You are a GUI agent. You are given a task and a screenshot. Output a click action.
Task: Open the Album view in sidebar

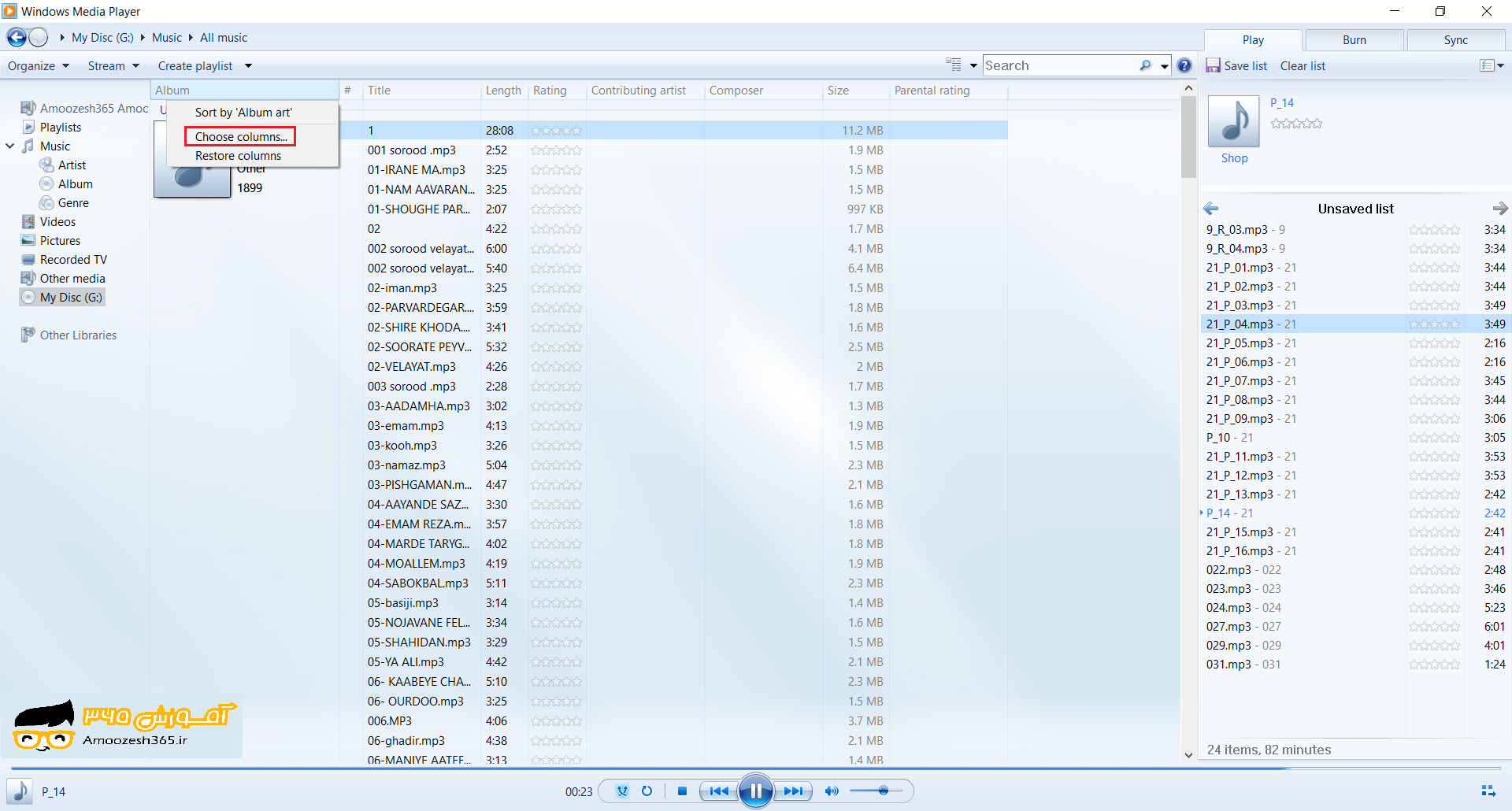tap(75, 183)
